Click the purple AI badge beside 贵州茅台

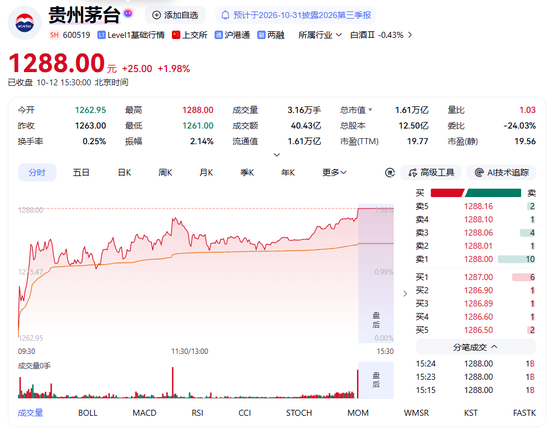point(128,13)
